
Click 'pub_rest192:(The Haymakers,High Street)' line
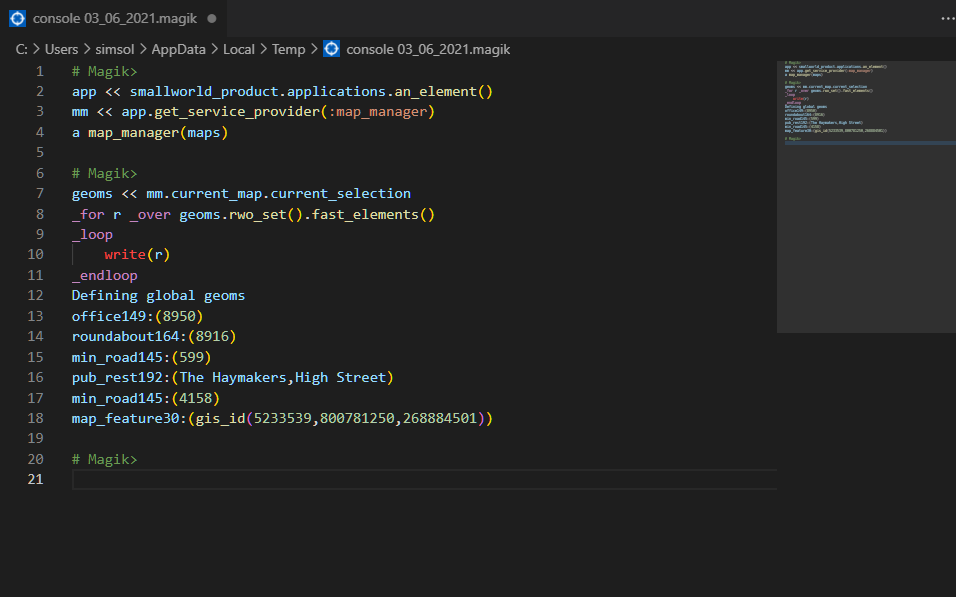pos(233,377)
